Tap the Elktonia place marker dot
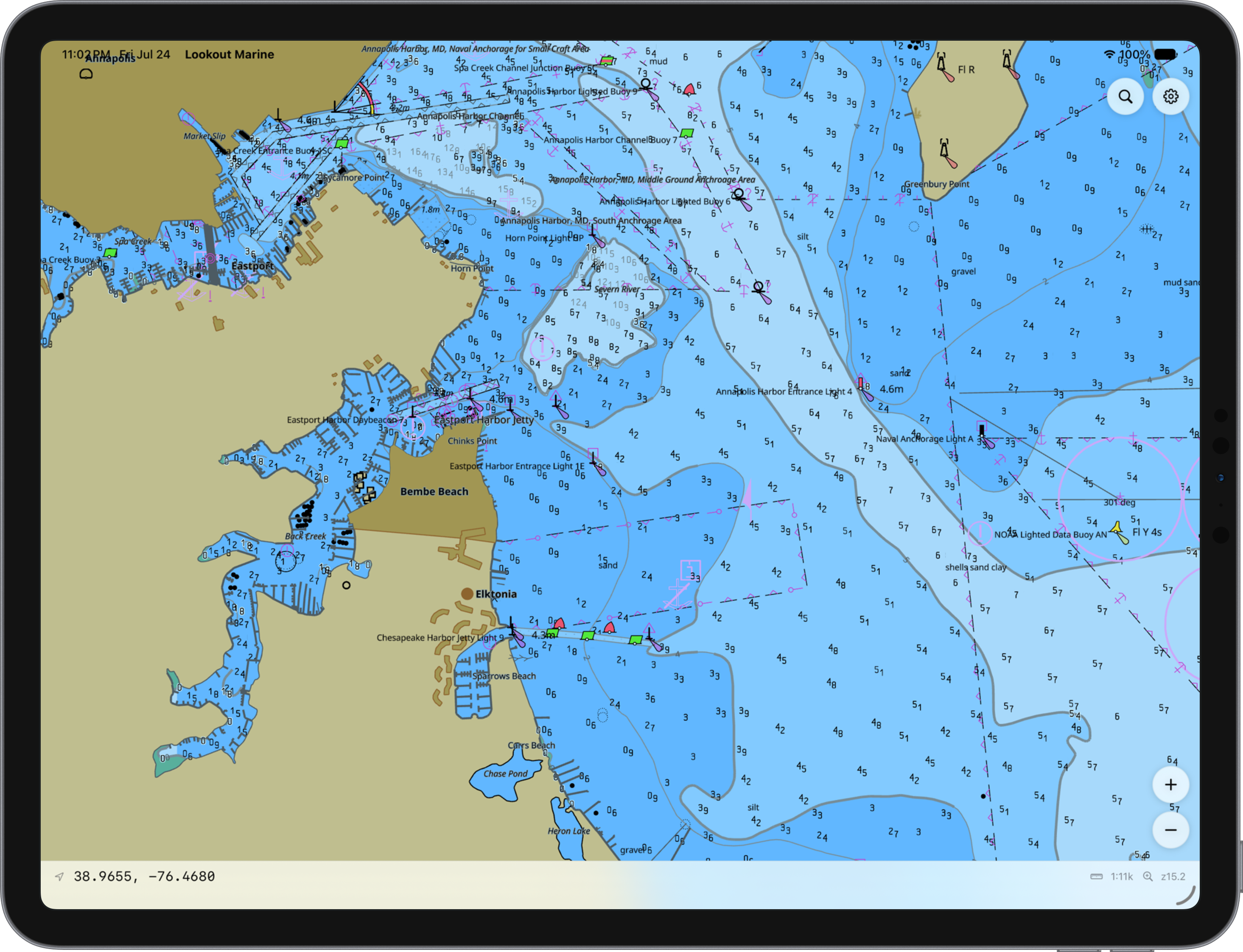The height and width of the screenshot is (952, 1243). [467, 593]
